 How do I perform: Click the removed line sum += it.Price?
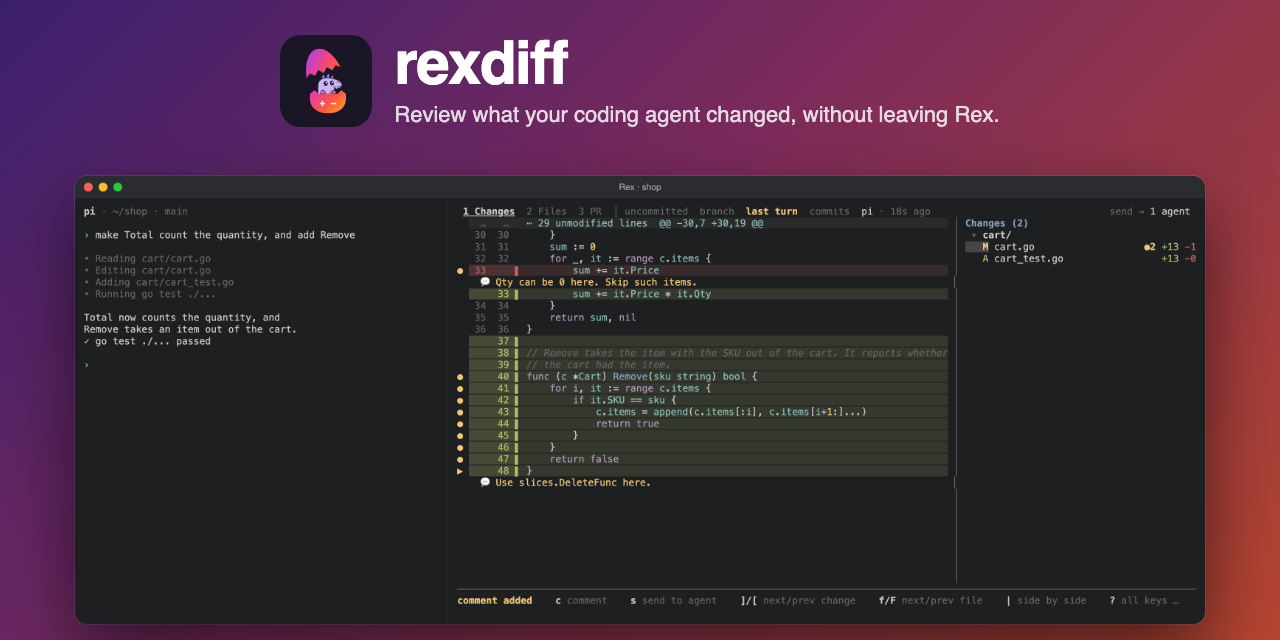click(x=616, y=271)
